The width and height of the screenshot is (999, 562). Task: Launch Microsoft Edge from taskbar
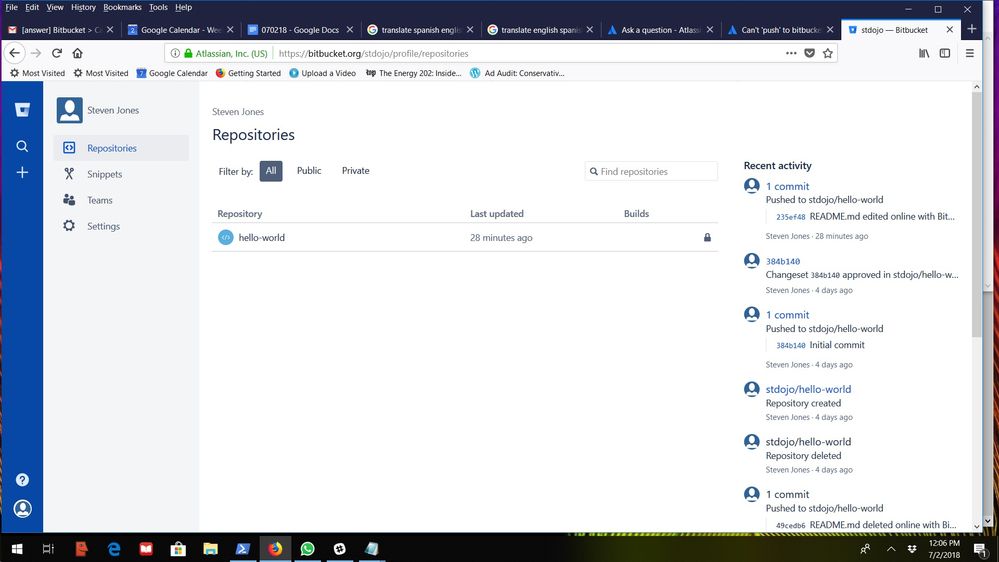tap(114, 549)
